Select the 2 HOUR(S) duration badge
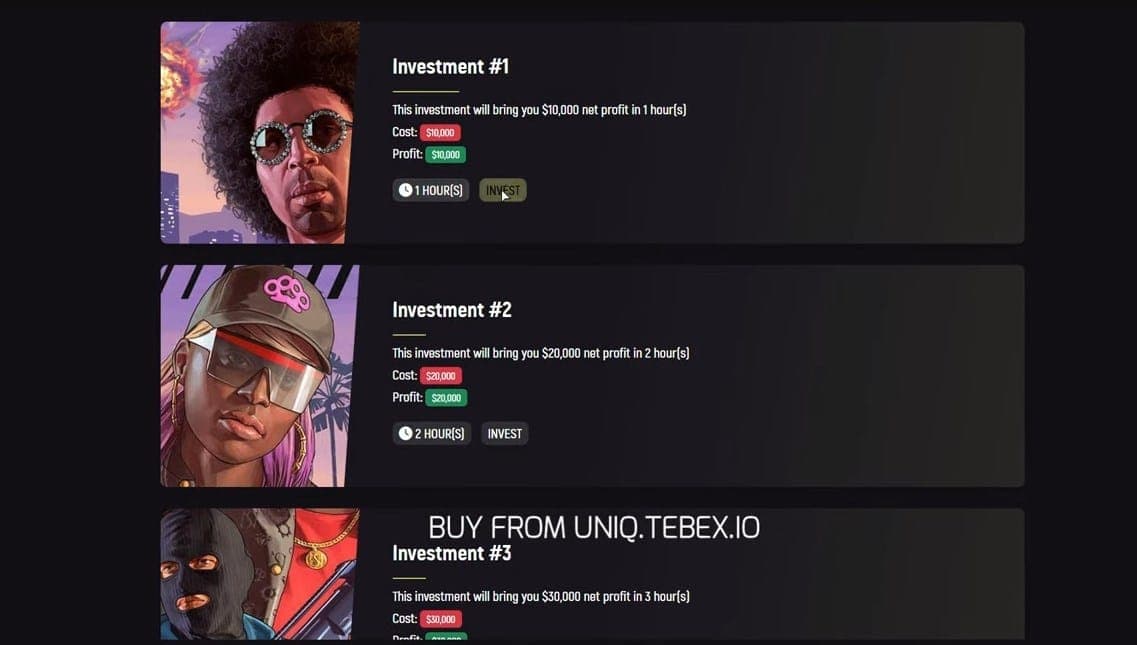Viewport: 1137px width, 645px height. point(431,433)
